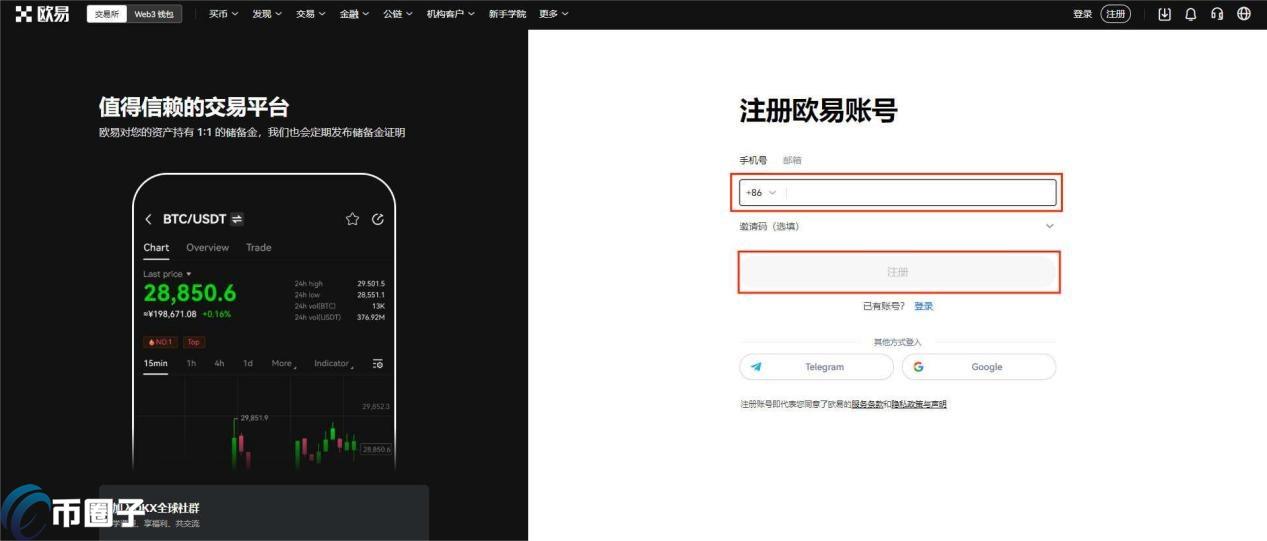Expand the 邀请码 (选填) section chevron

point(1049,226)
